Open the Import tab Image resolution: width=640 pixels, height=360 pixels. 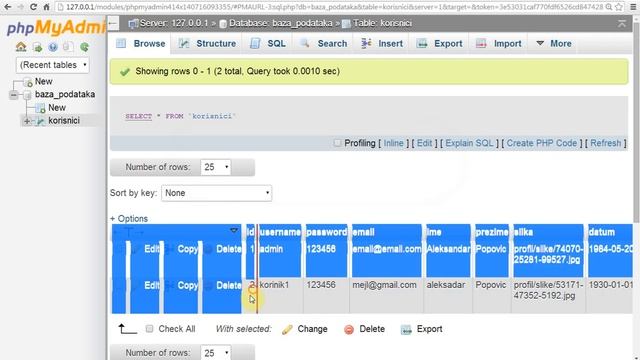(x=499, y=43)
